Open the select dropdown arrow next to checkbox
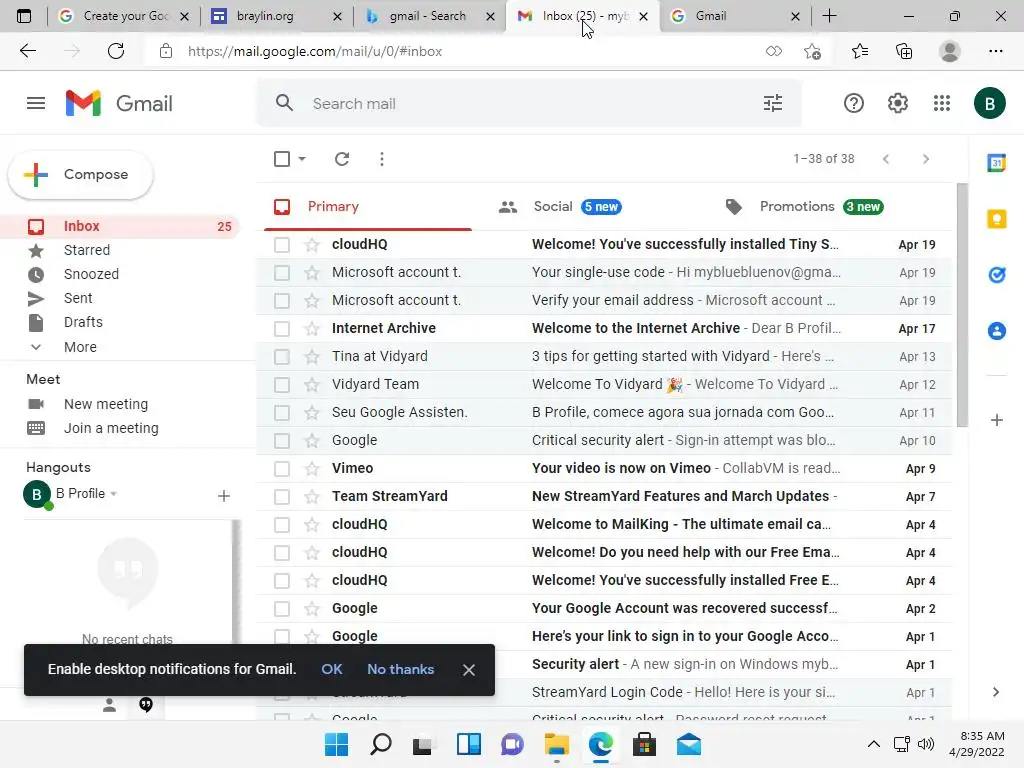The image size is (1024, 768). [302, 159]
